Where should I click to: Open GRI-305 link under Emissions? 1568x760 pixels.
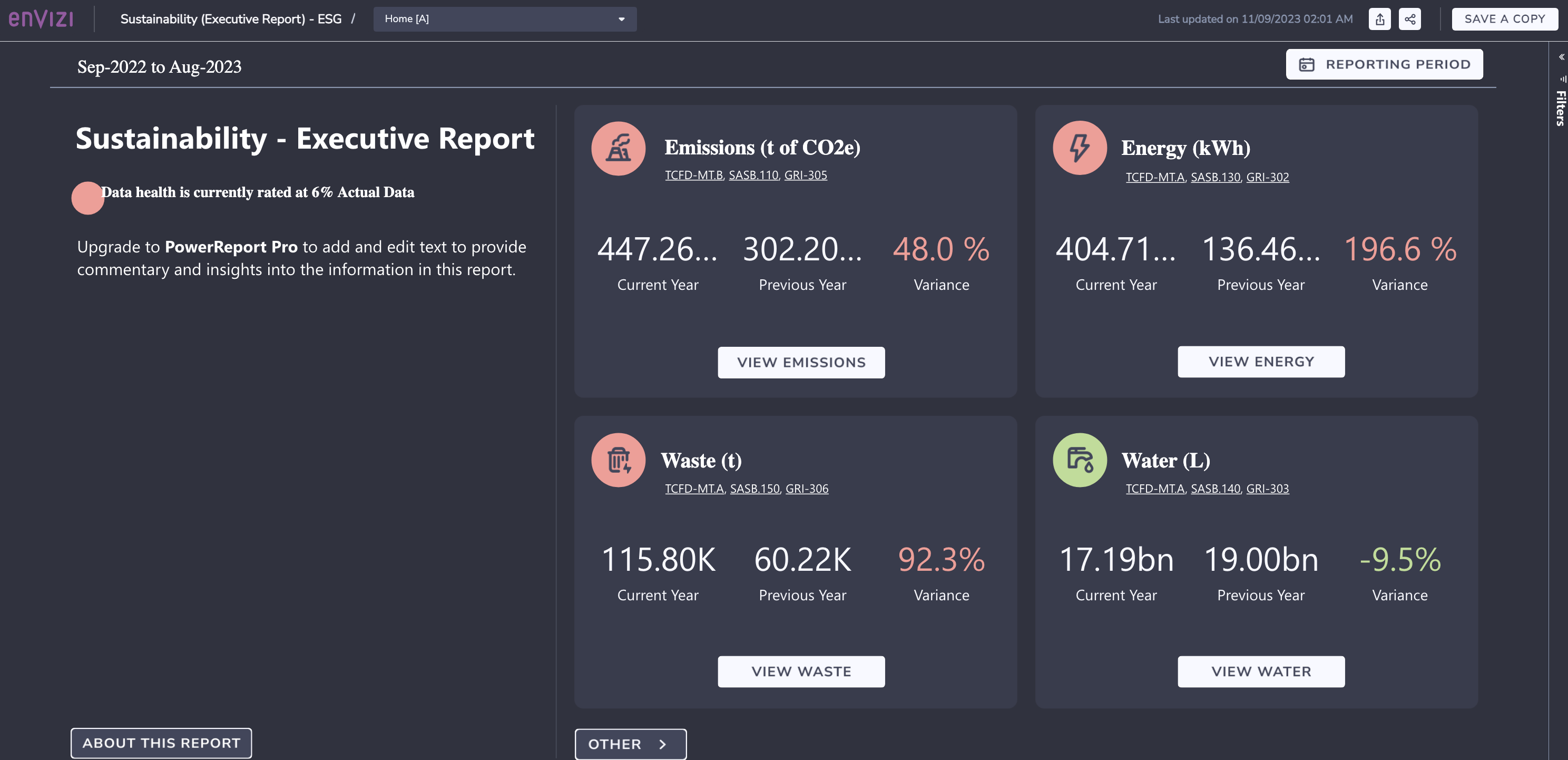point(805,176)
